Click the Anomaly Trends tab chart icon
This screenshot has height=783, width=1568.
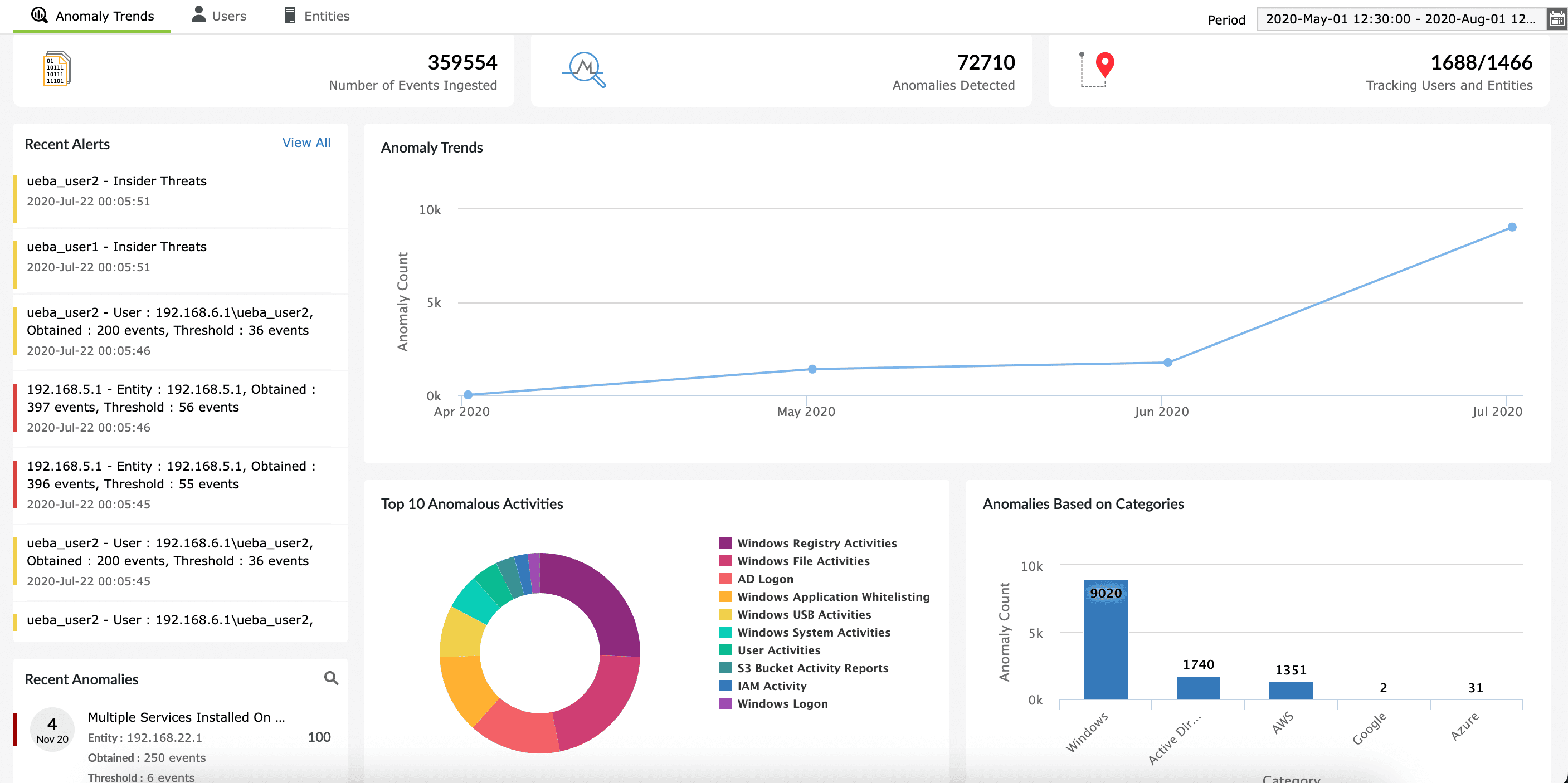coord(40,15)
